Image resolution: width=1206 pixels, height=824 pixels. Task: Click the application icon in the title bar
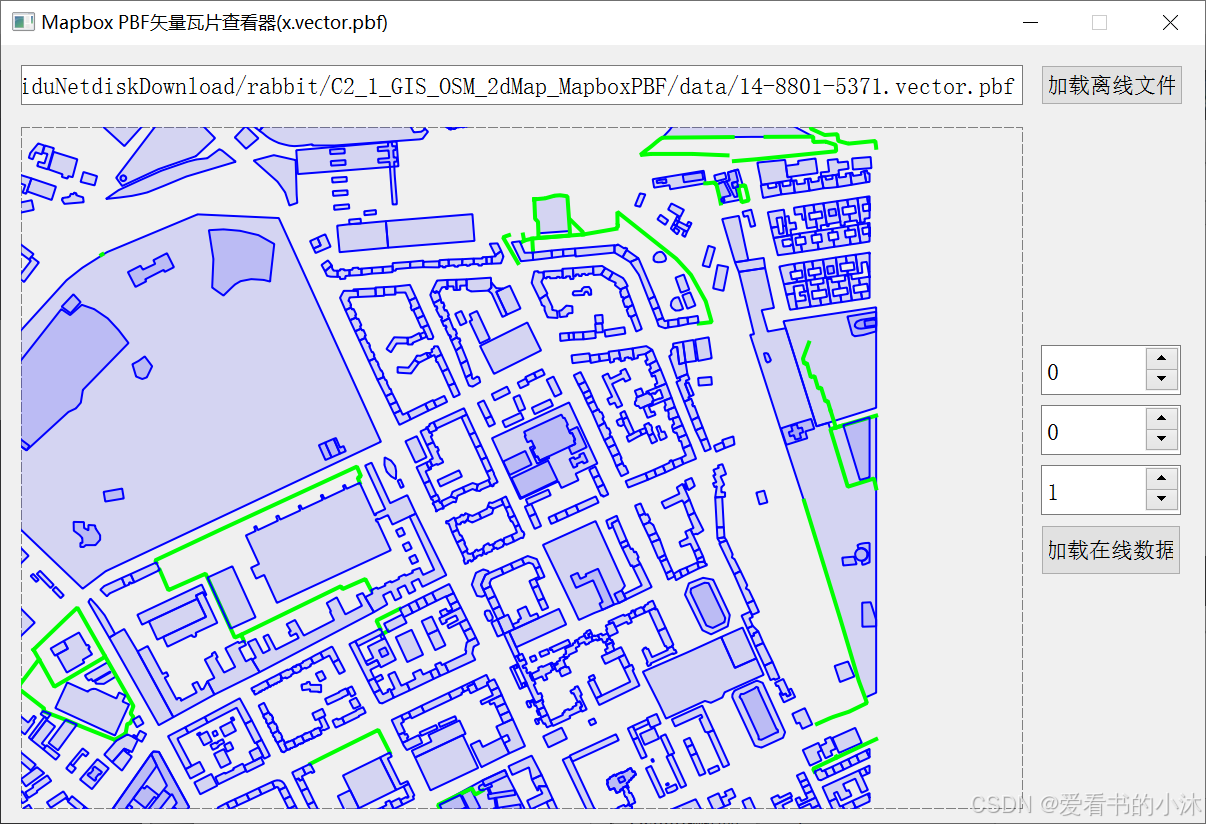click(x=22, y=21)
